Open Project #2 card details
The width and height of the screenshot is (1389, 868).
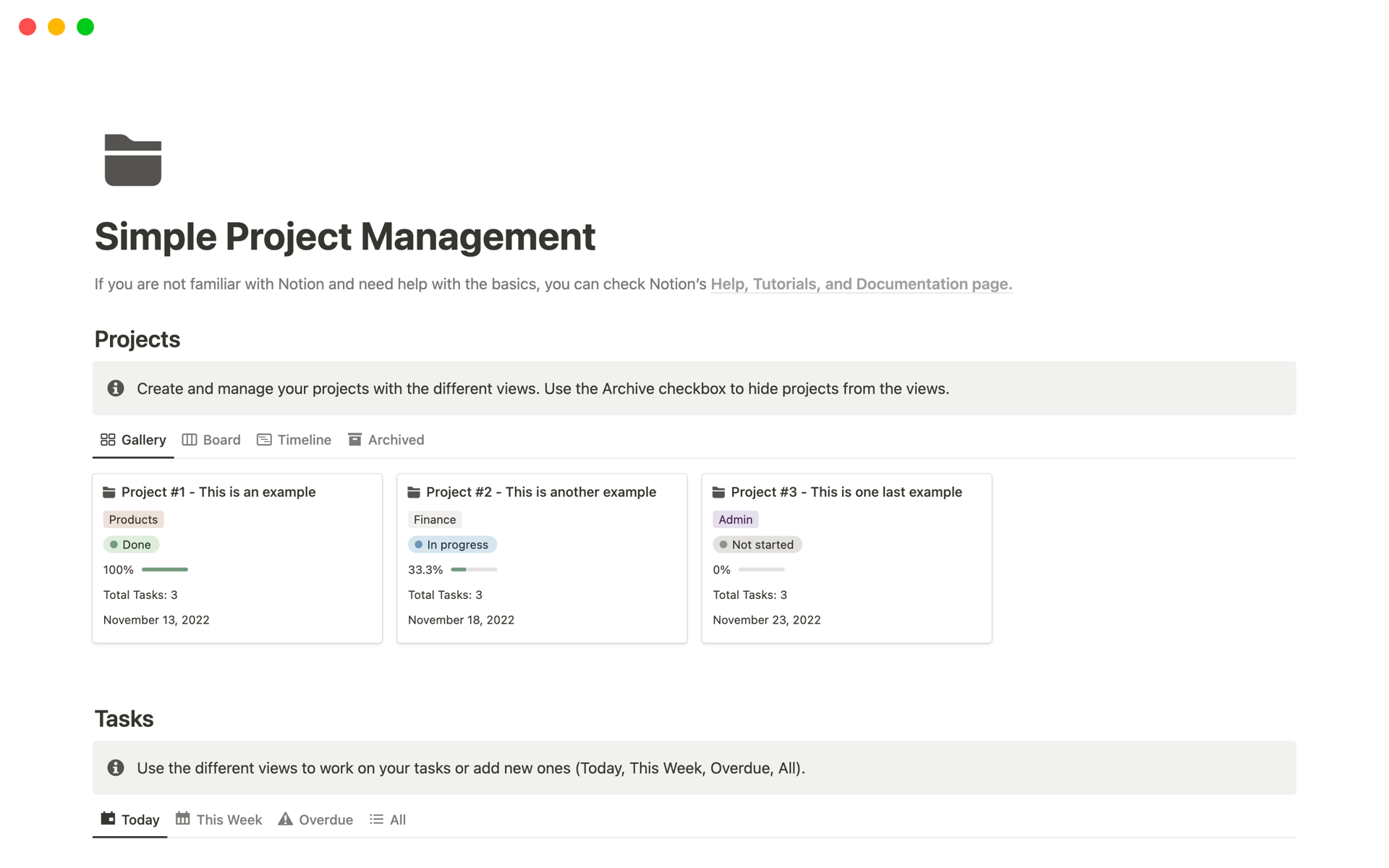tap(540, 491)
